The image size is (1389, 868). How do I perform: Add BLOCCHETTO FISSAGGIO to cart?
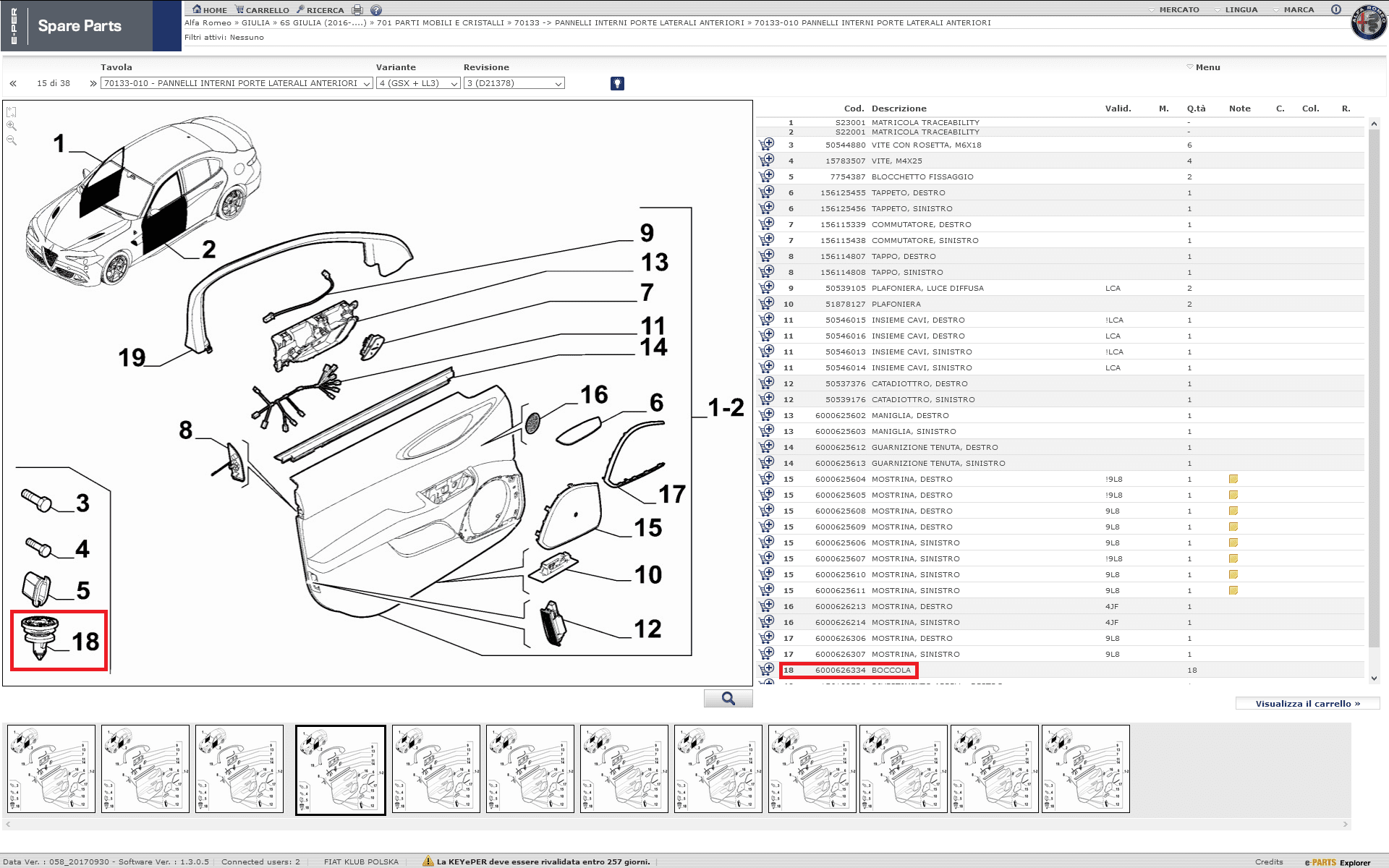pos(767,176)
